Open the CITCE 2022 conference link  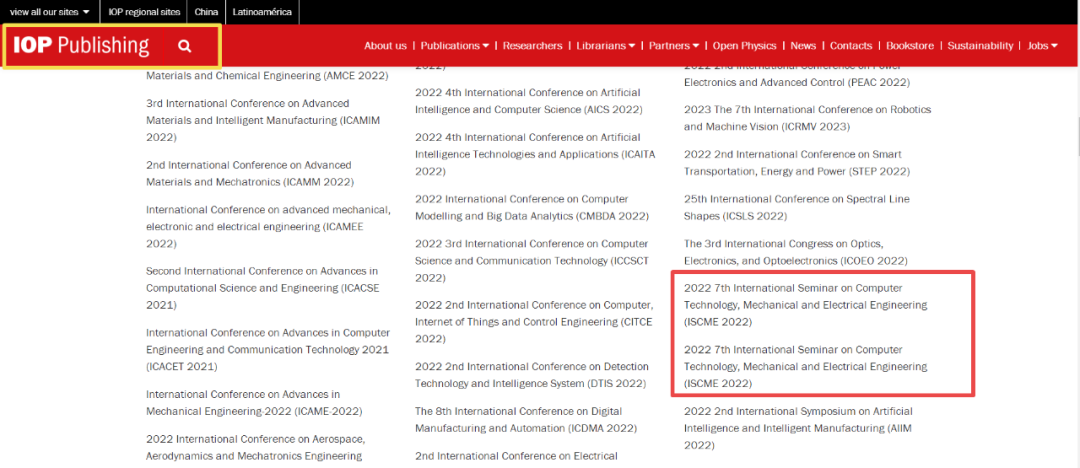534,322
